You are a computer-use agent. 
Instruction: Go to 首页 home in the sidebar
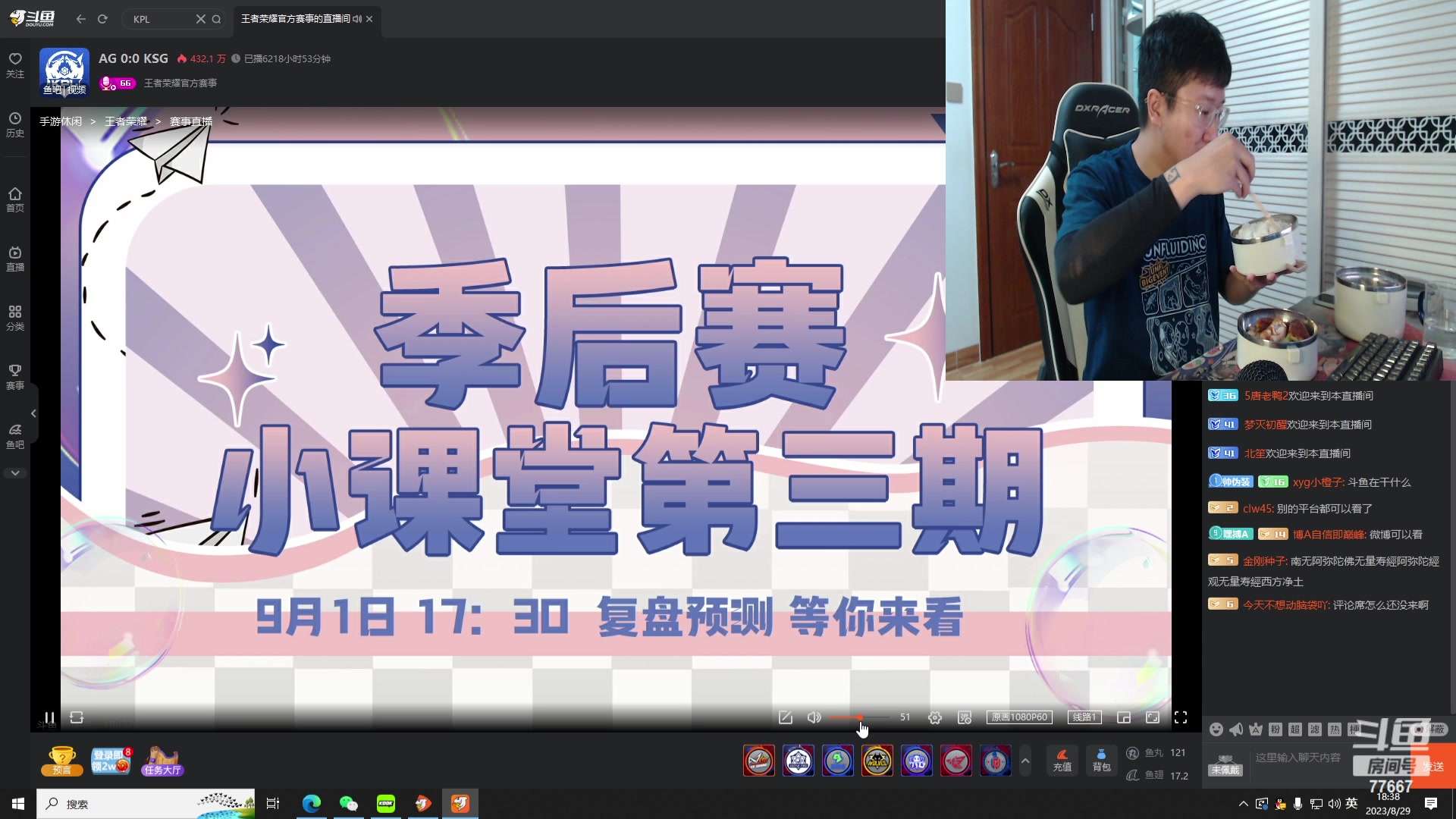(x=15, y=199)
